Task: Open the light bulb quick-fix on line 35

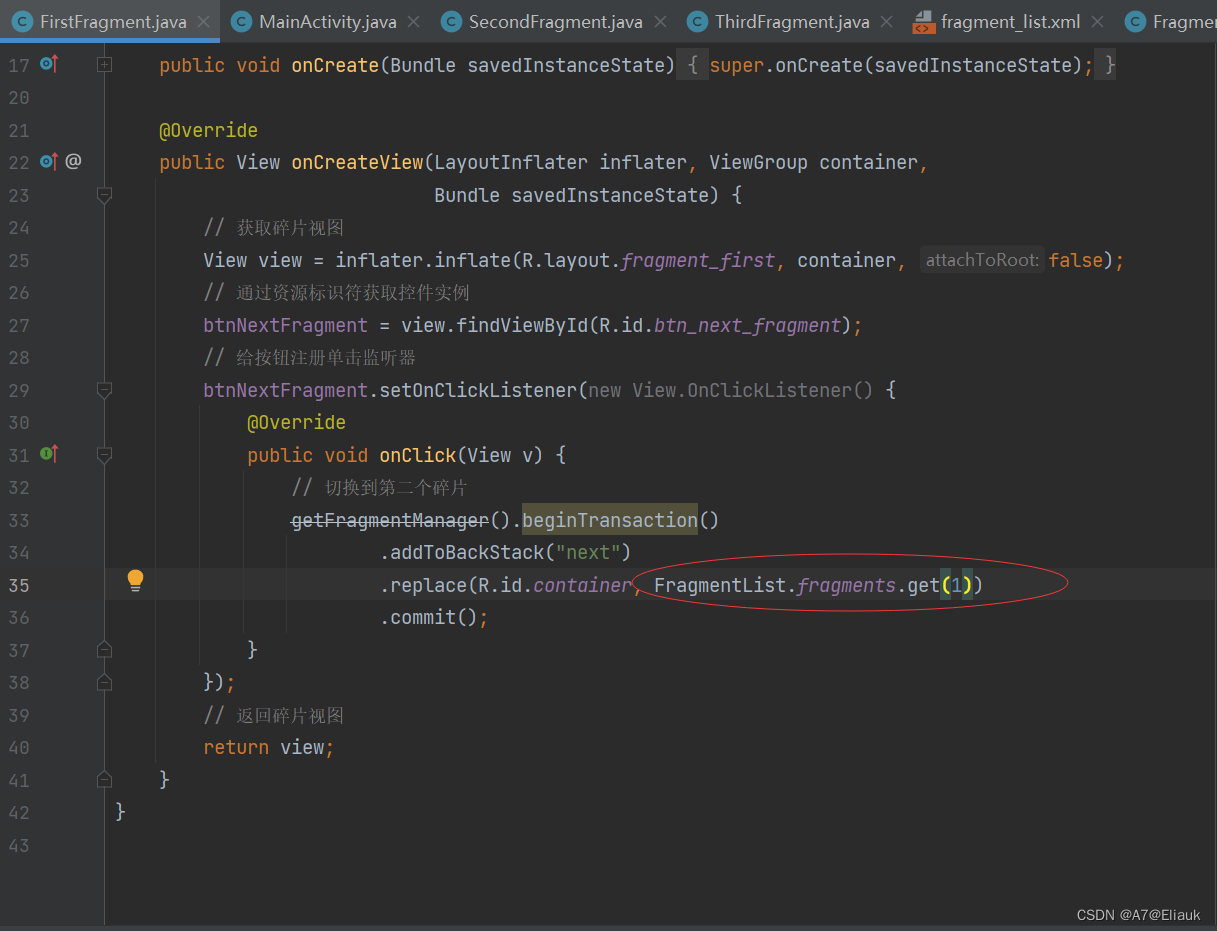Action: coord(136,581)
